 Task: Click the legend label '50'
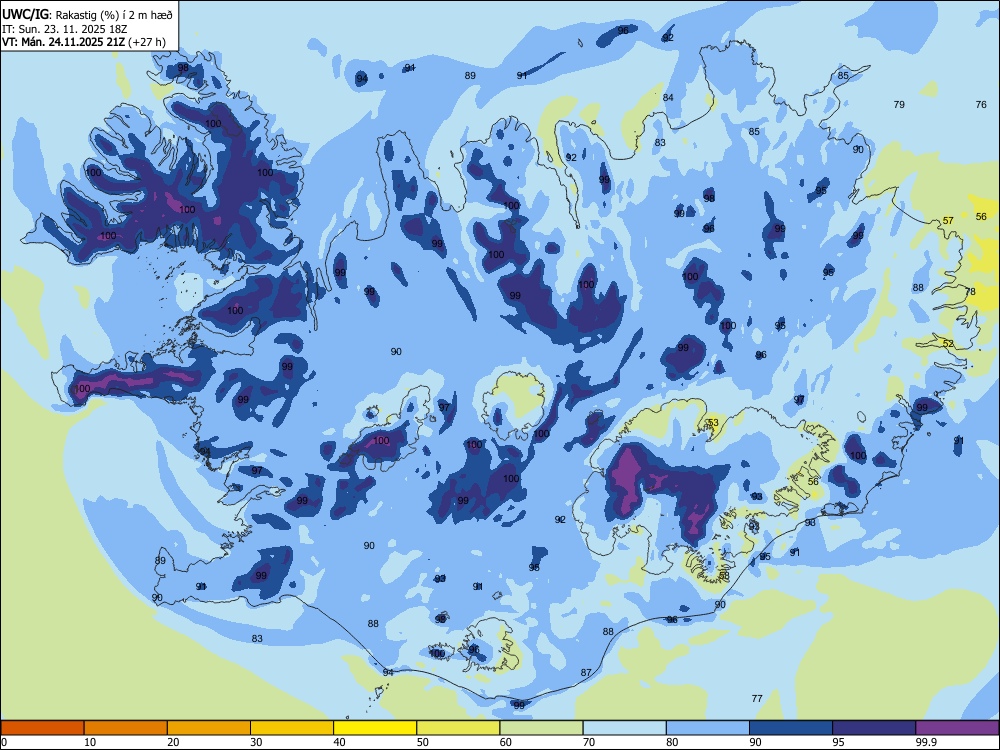click(x=423, y=742)
